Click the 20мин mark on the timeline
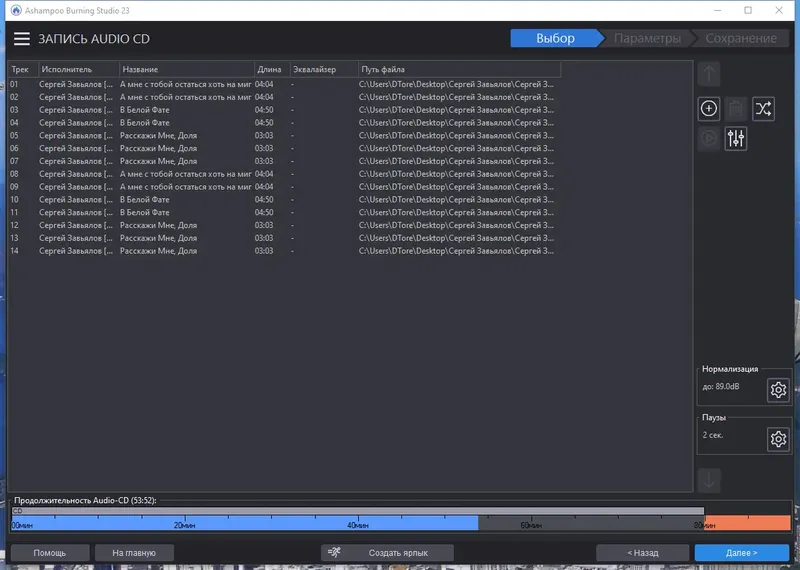 point(184,525)
